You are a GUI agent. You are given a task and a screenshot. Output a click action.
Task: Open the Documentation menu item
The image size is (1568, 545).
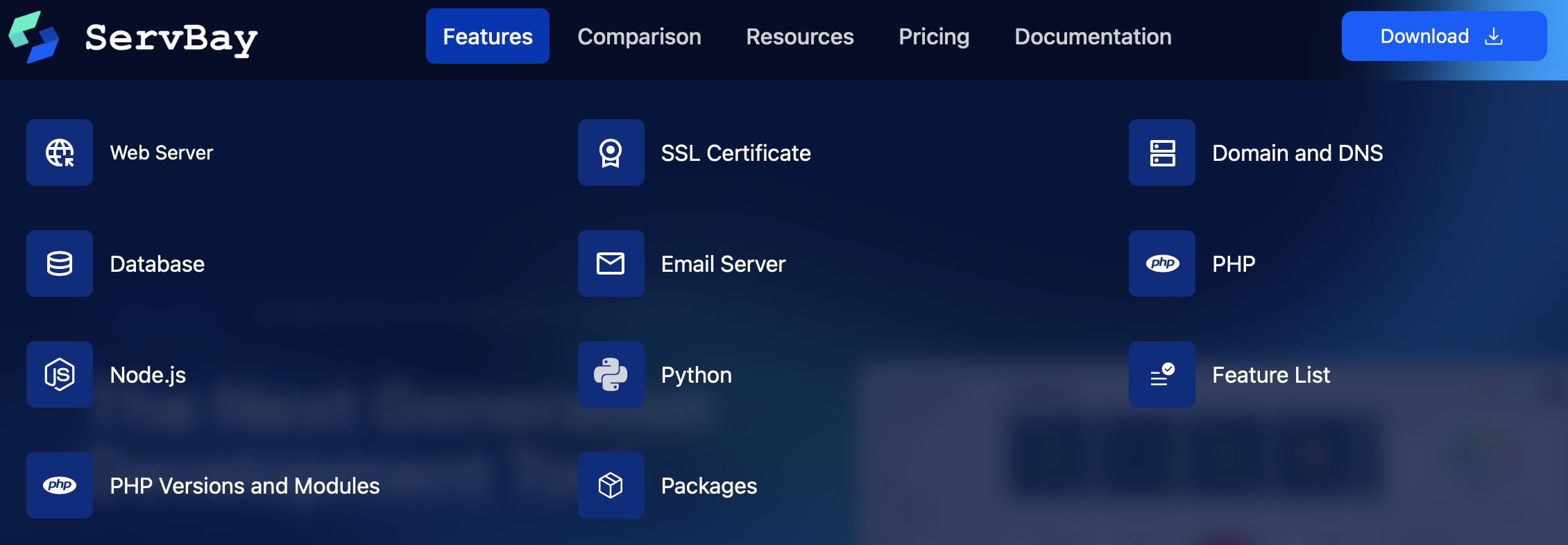(1093, 36)
